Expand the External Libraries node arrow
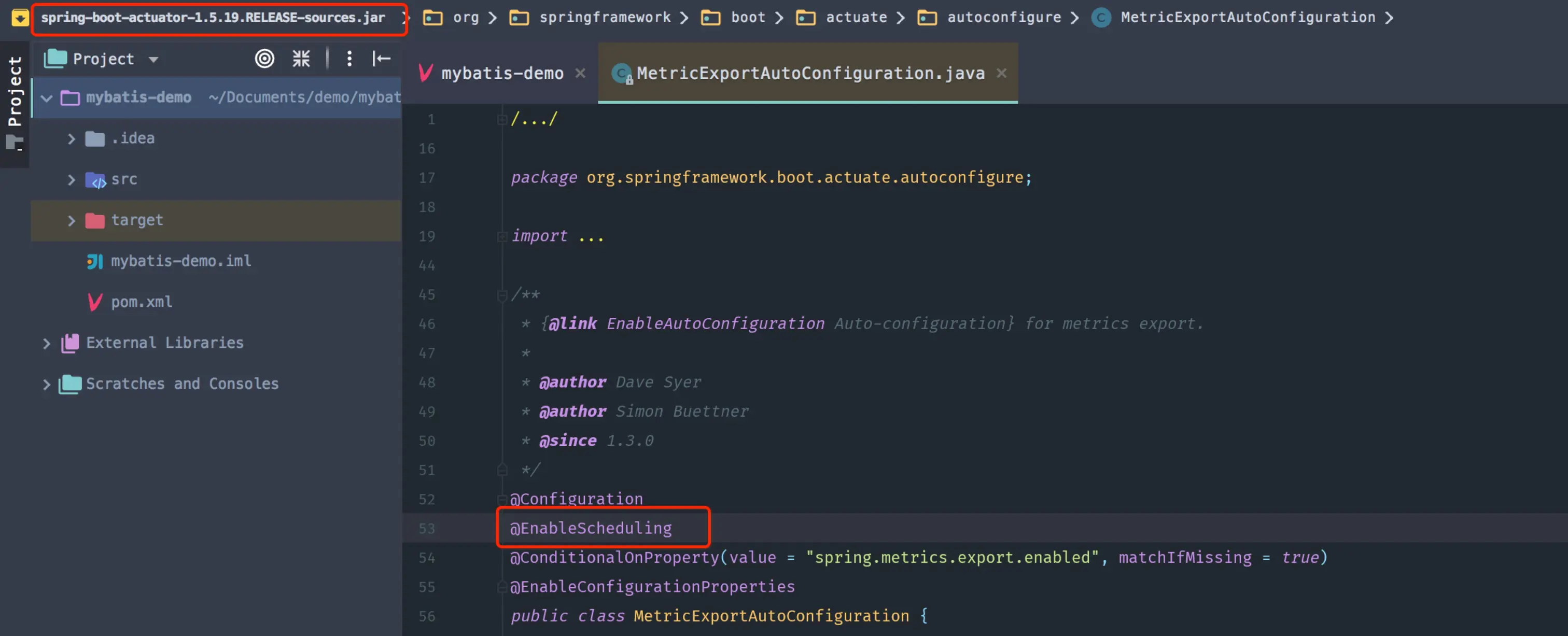Viewport: 1568px width, 636px height. point(46,343)
